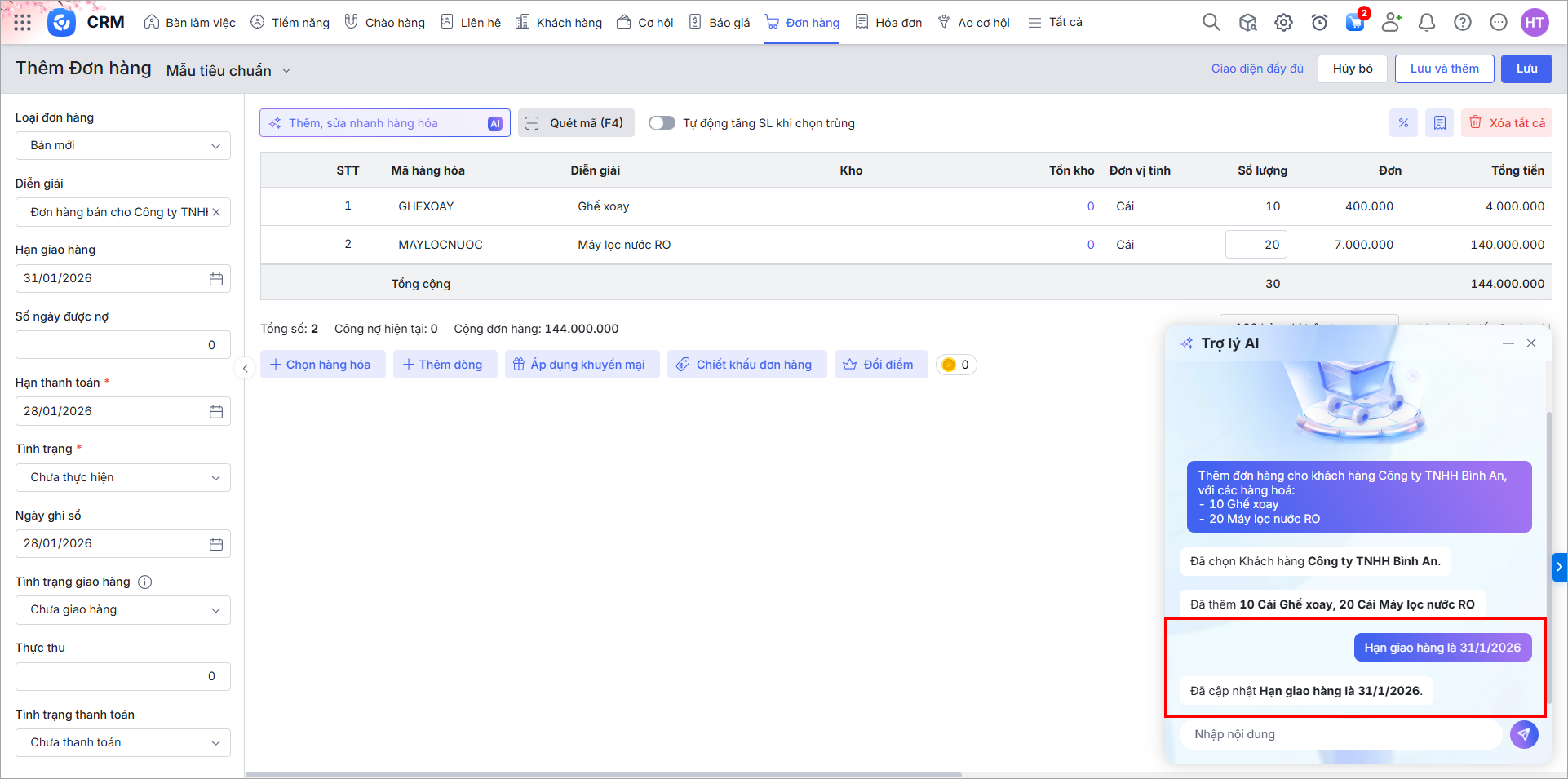Image resolution: width=1568 pixels, height=779 pixels.
Task: Click Giao diện đầy đủ link
Action: 1256,69
